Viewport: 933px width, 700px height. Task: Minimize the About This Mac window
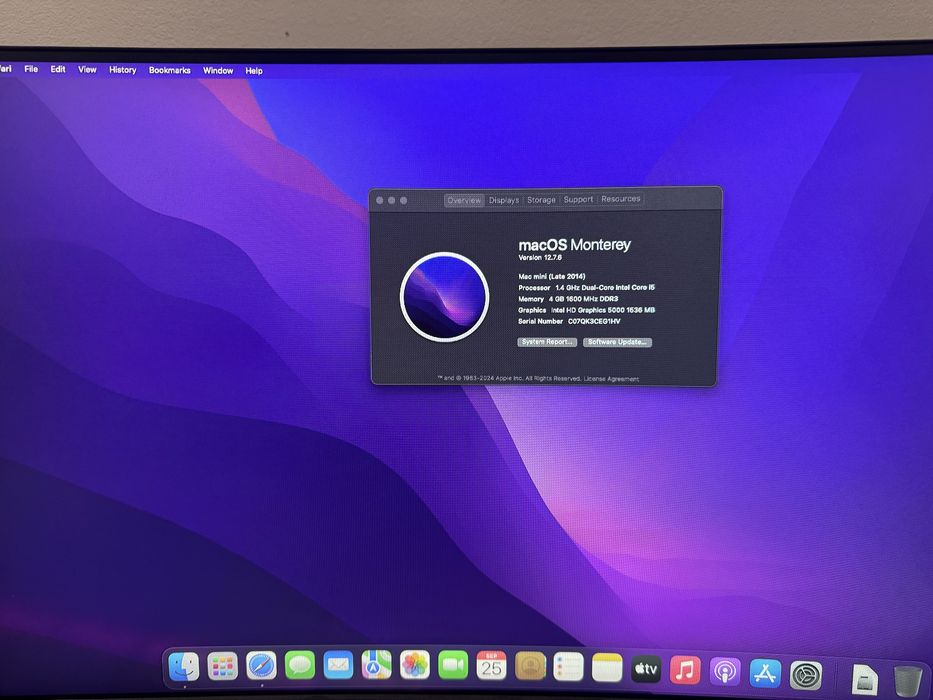[x=392, y=201]
